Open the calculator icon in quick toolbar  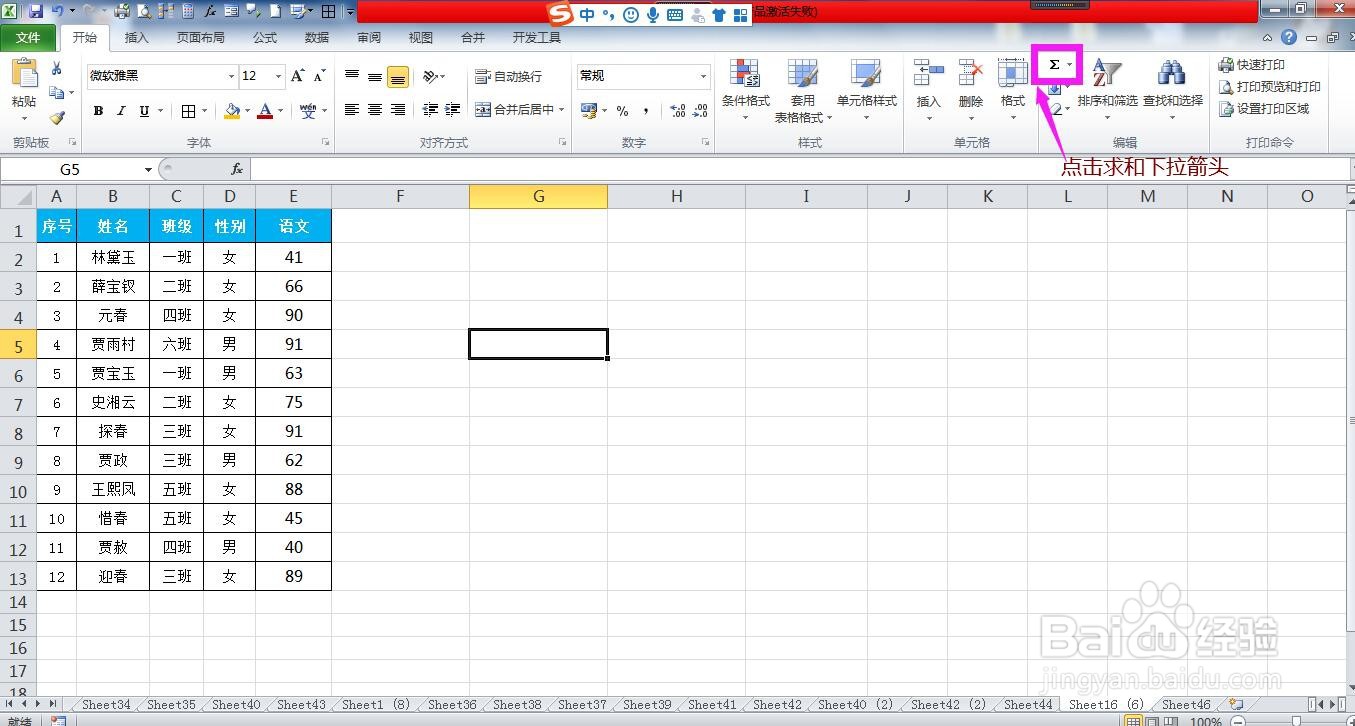(188, 12)
